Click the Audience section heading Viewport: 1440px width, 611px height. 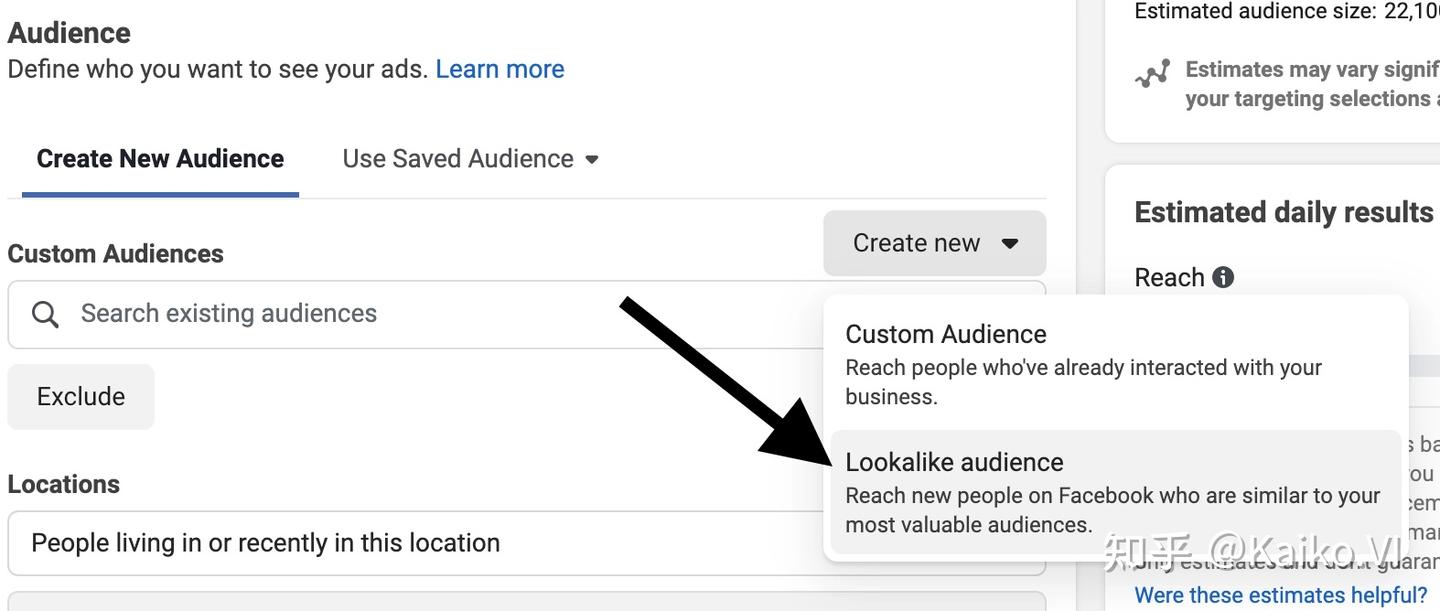pyautogui.click(x=69, y=33)
